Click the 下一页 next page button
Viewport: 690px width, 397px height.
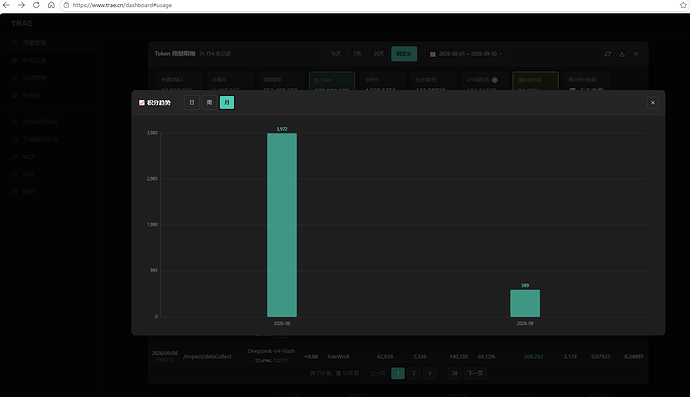[x=475, y=373]
